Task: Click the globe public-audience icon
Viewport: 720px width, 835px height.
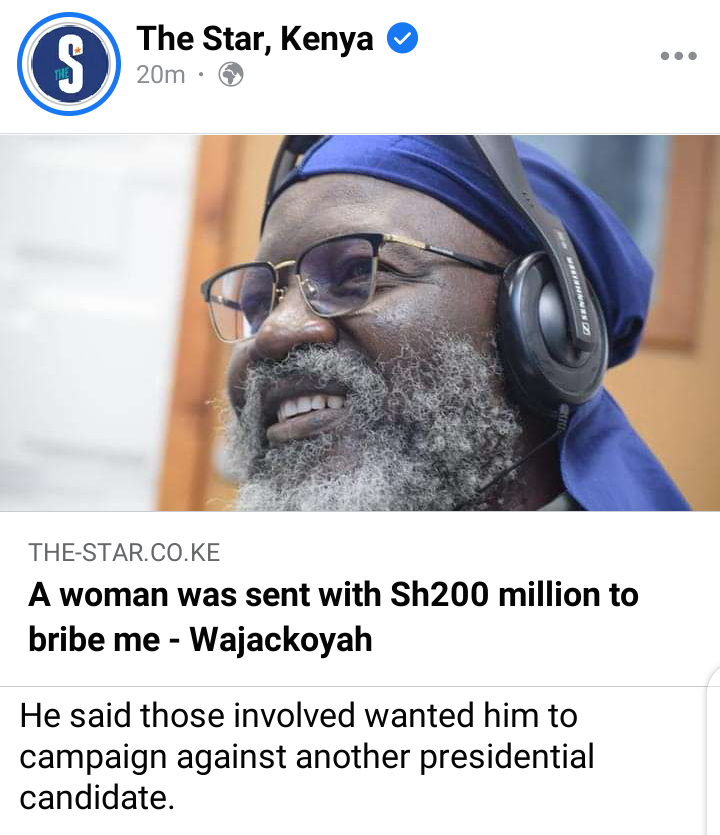Action: pyautogui.click(x=231, y=75)
